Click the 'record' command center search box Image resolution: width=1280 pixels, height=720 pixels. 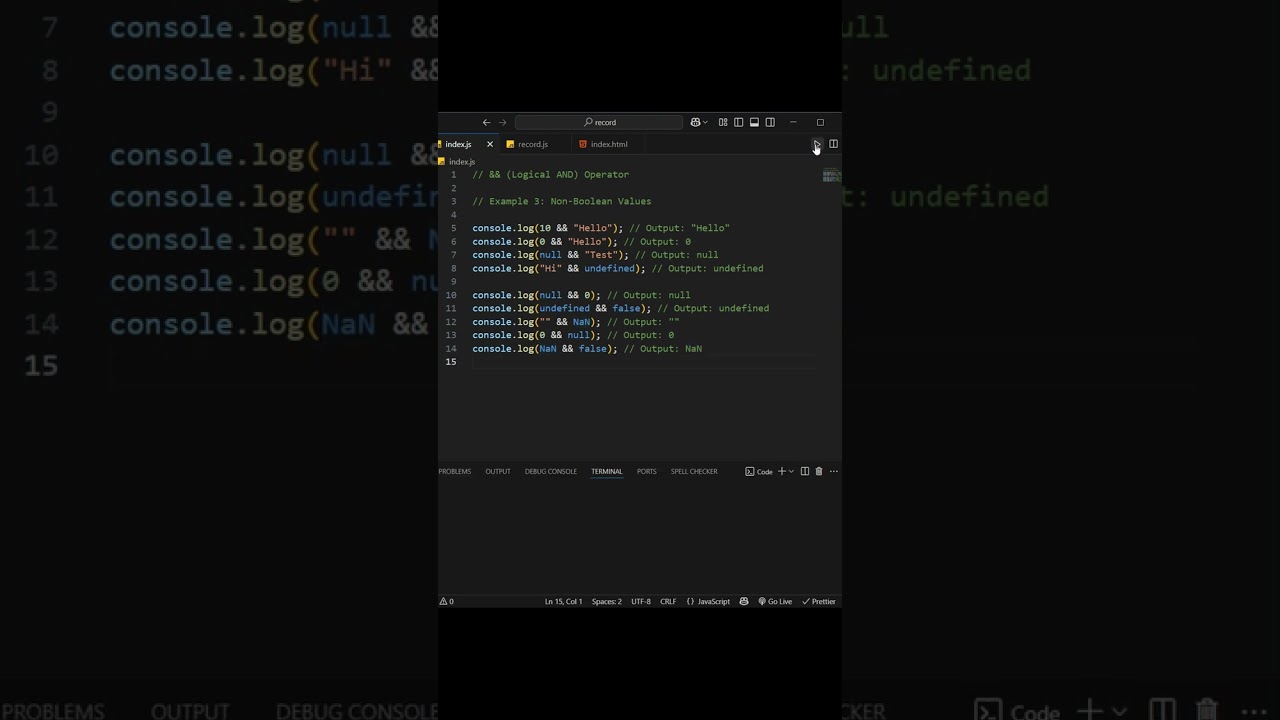(599, 122)
